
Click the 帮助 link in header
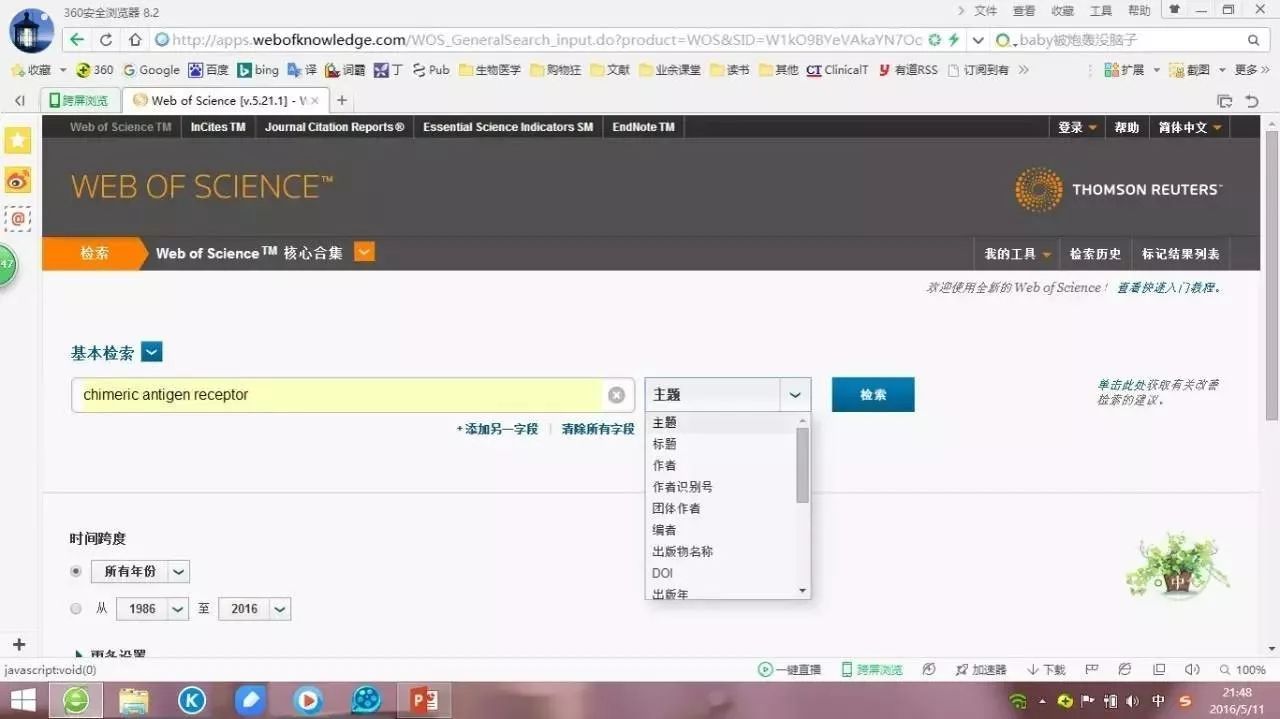point(1127,127)
